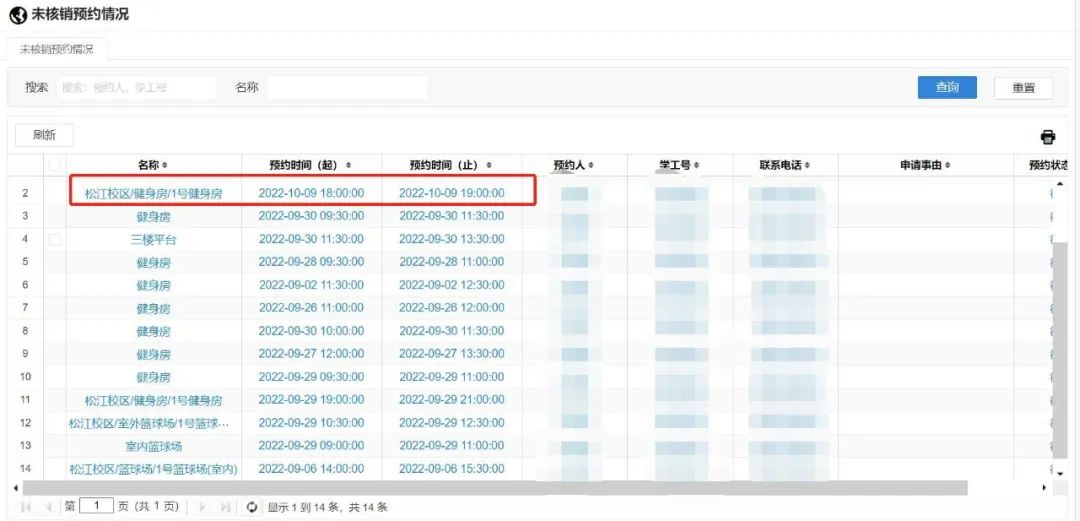Image resolution: width=1080 pixels, height=521 pixels.
Task: Toggle the select-all checkbox in table header
Action: (55, 165)
